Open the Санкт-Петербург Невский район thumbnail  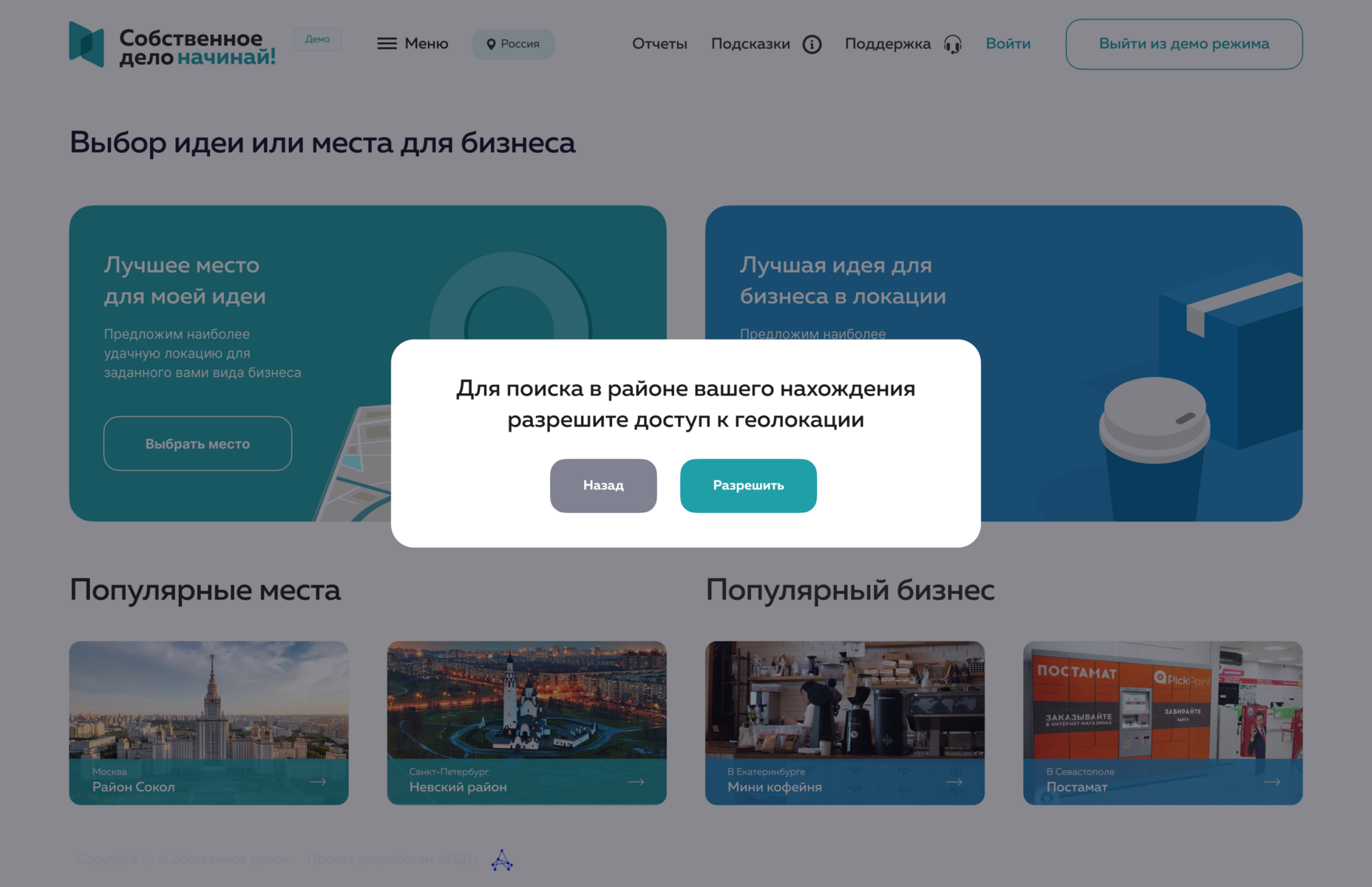526,723
